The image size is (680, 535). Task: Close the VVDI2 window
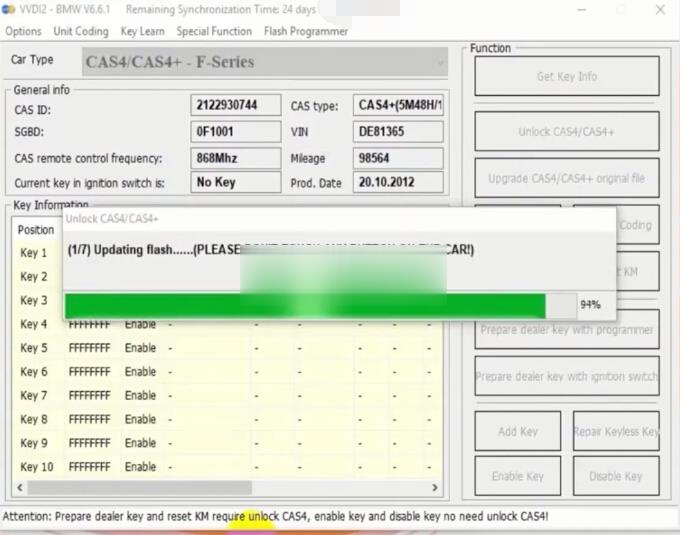point(660,10)
